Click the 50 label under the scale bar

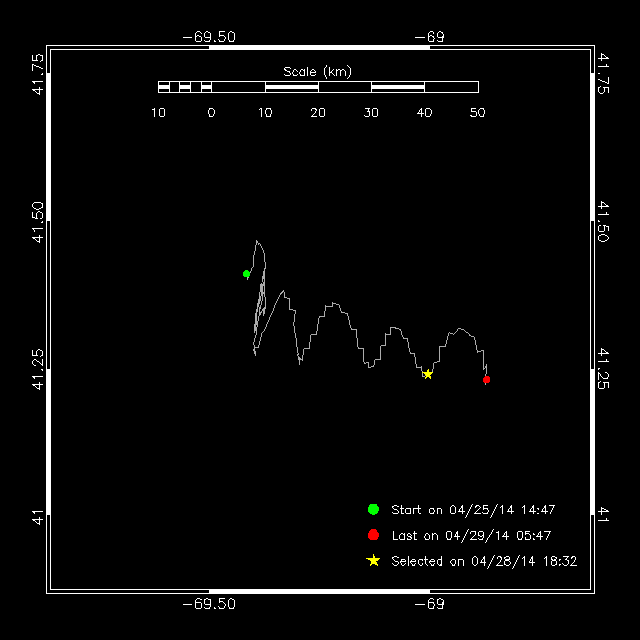coord(478,112)
